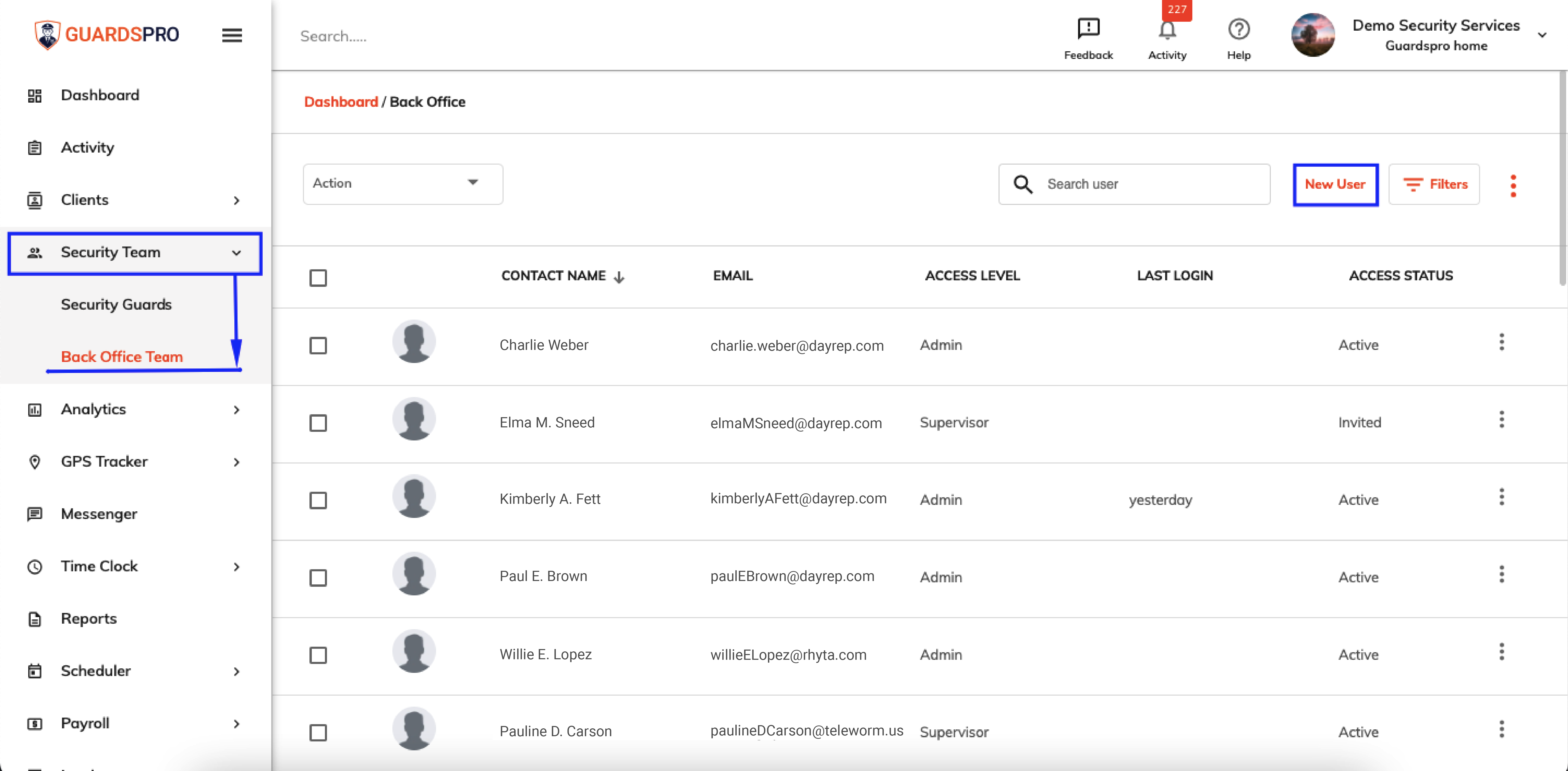This screenshot has width=1568, height=771.
Task: Check the Pauline D. Carson row checkbox
Action: pyautogui.click(x=318, y=733)
